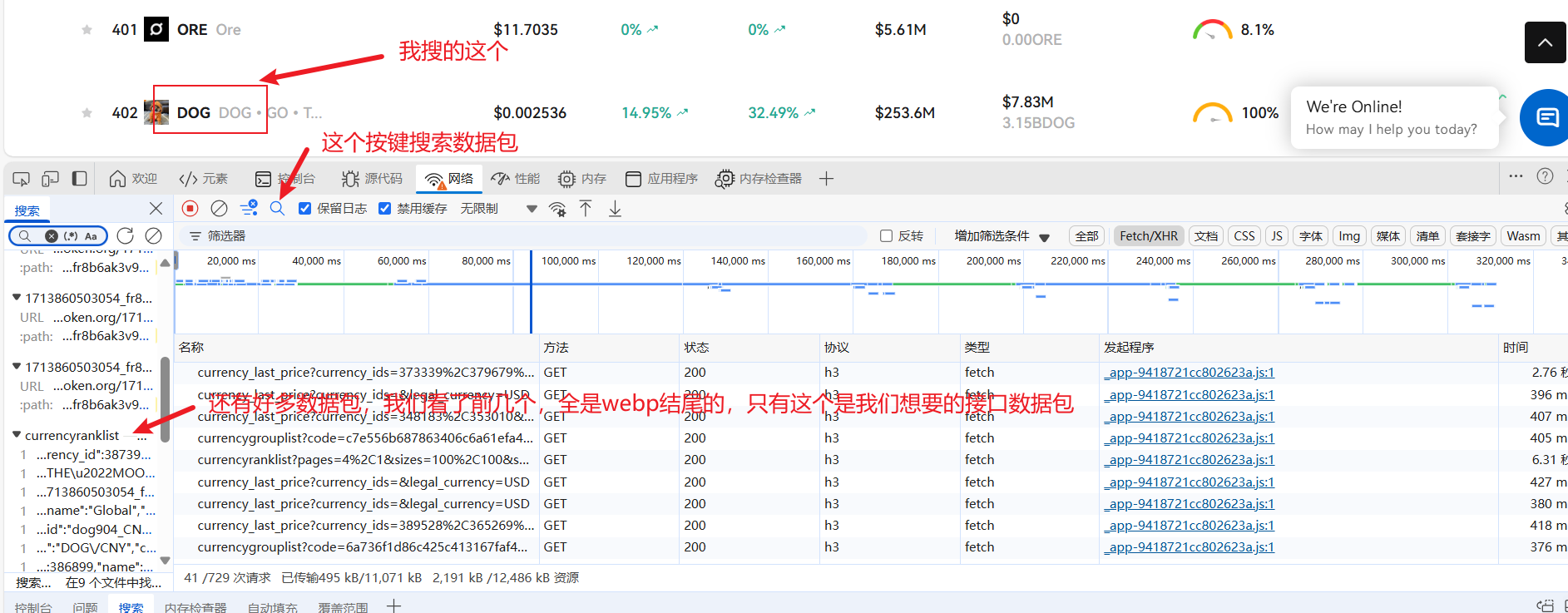Toggle match case Aa option
The width and height of the screenshot is (1568, 613).
[x=91, y=236]
